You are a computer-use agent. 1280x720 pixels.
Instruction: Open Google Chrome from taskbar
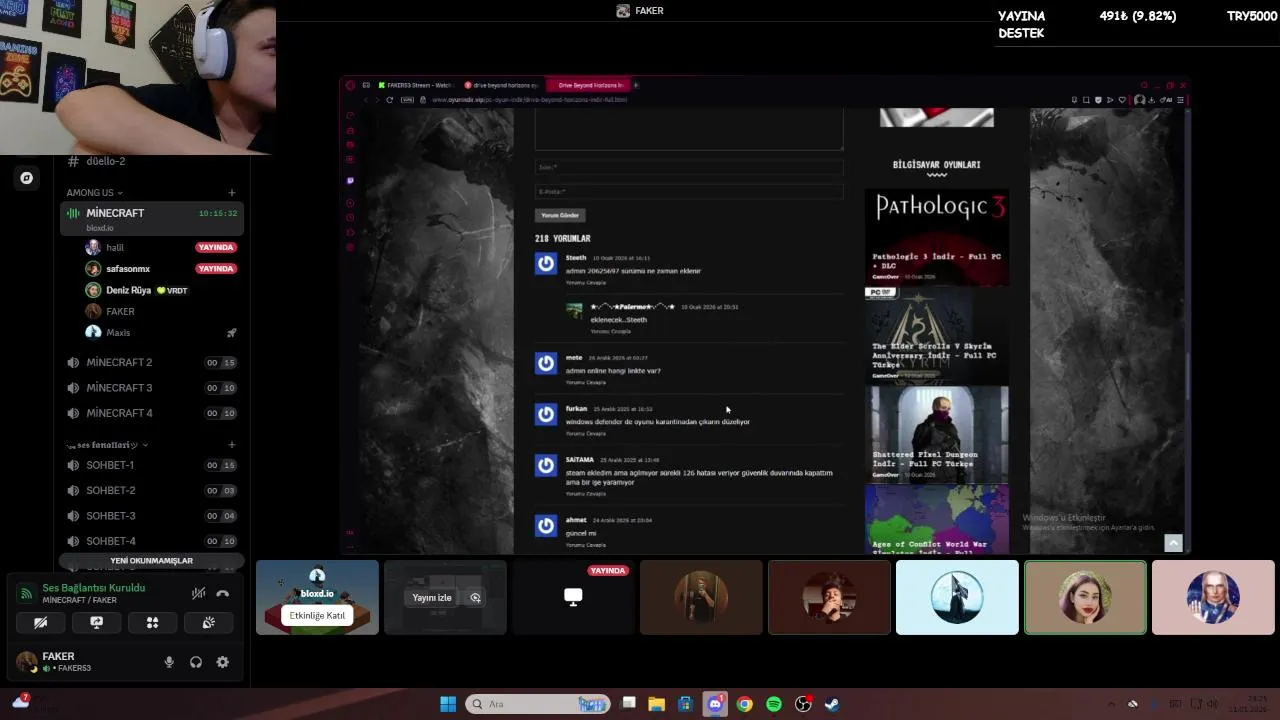point(744,704)
